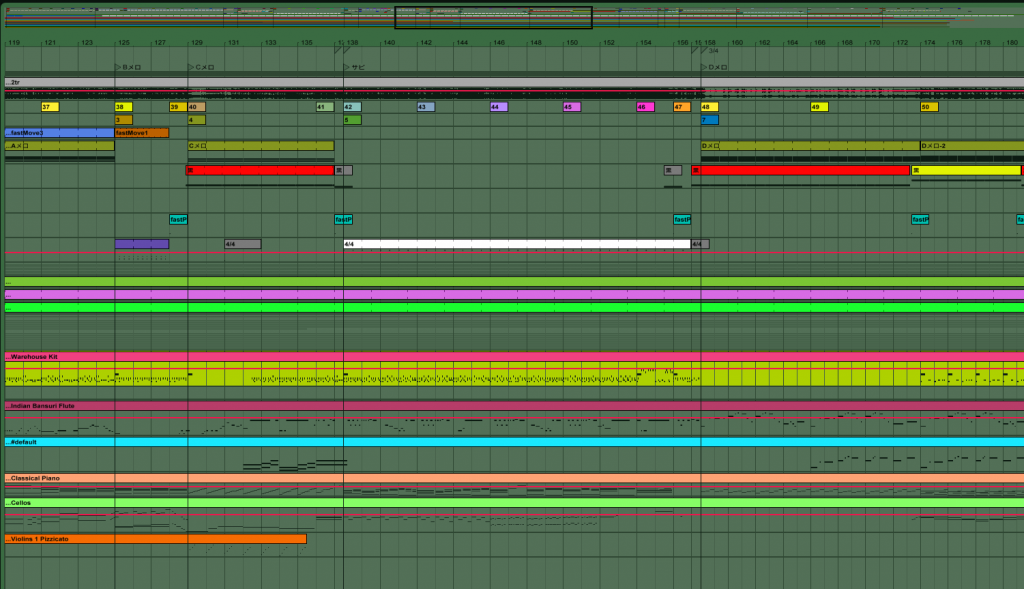Select the yellow clip numbered 49
The width and height of the screenshot is (1024, 589).
[x=819, y=107]
